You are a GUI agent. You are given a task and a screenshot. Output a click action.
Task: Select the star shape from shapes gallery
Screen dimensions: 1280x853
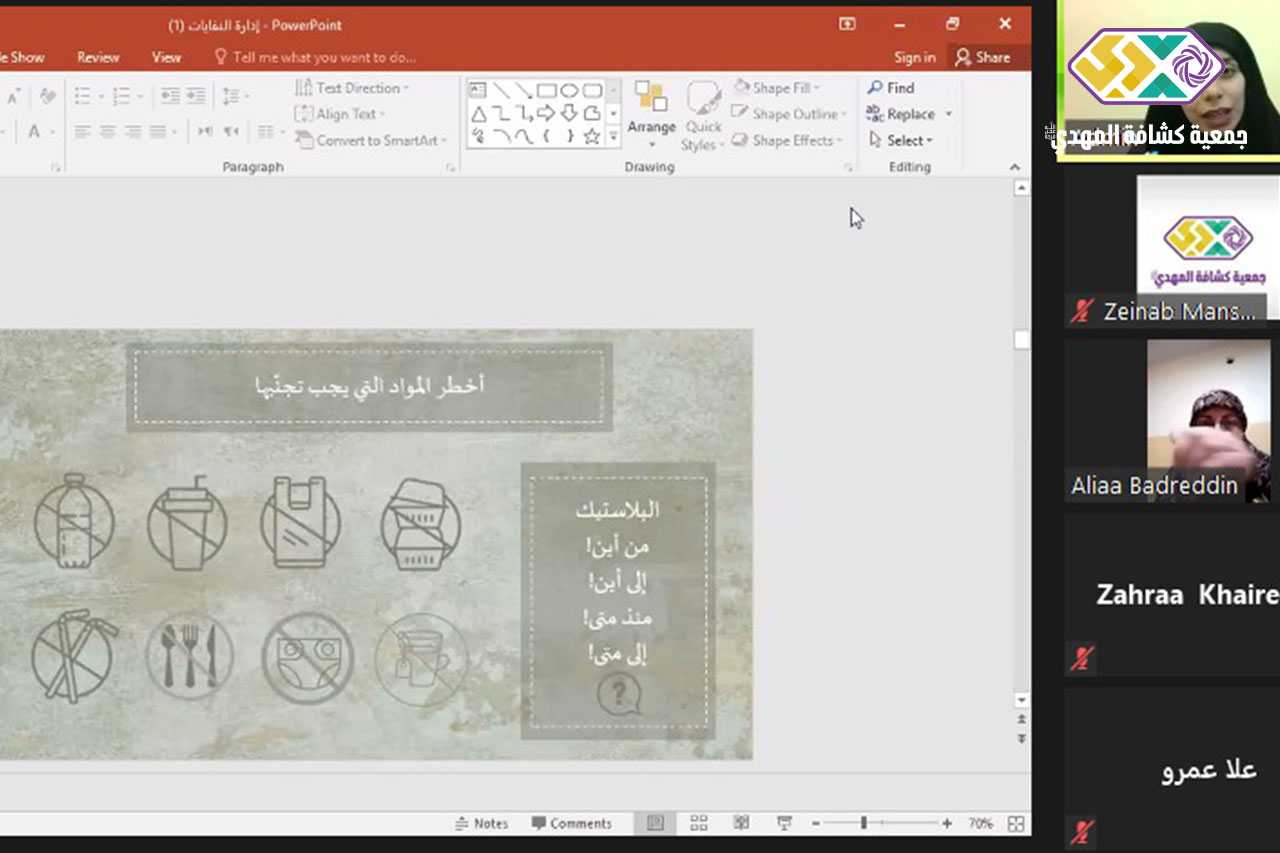pyautogui.click(x=592, y=137)
